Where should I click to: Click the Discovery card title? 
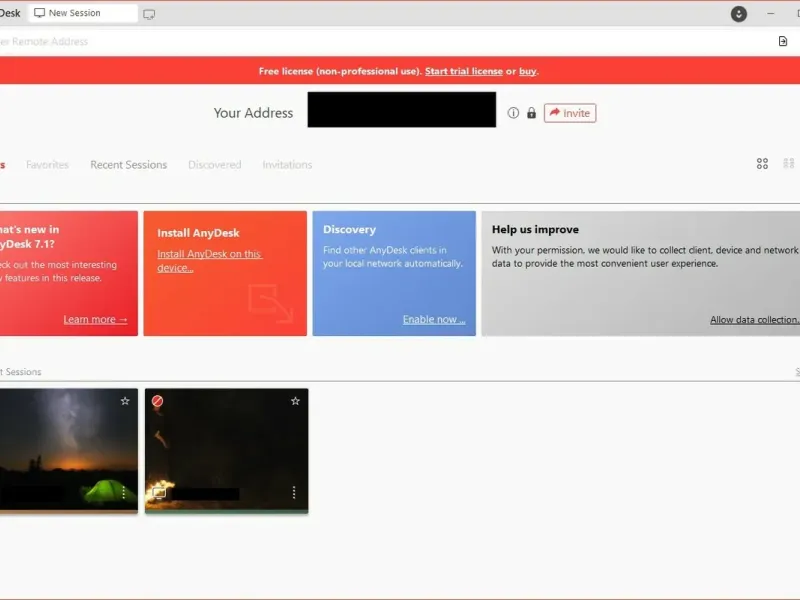coord(349,230)
